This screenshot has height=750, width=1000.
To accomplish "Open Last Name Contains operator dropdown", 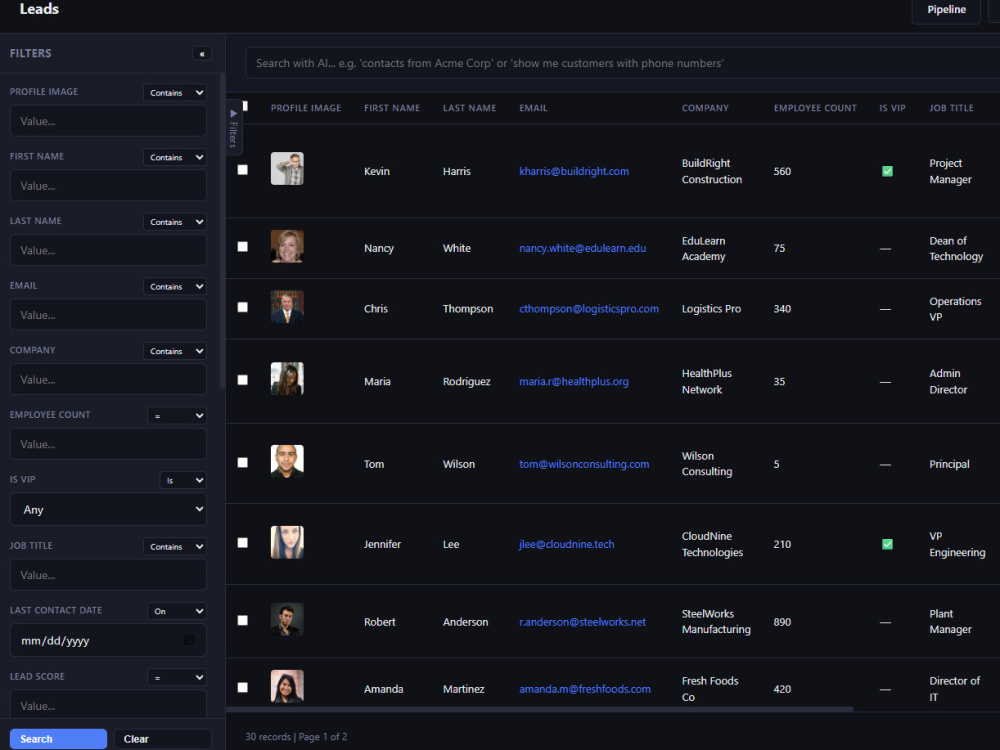I will point(175,222).
